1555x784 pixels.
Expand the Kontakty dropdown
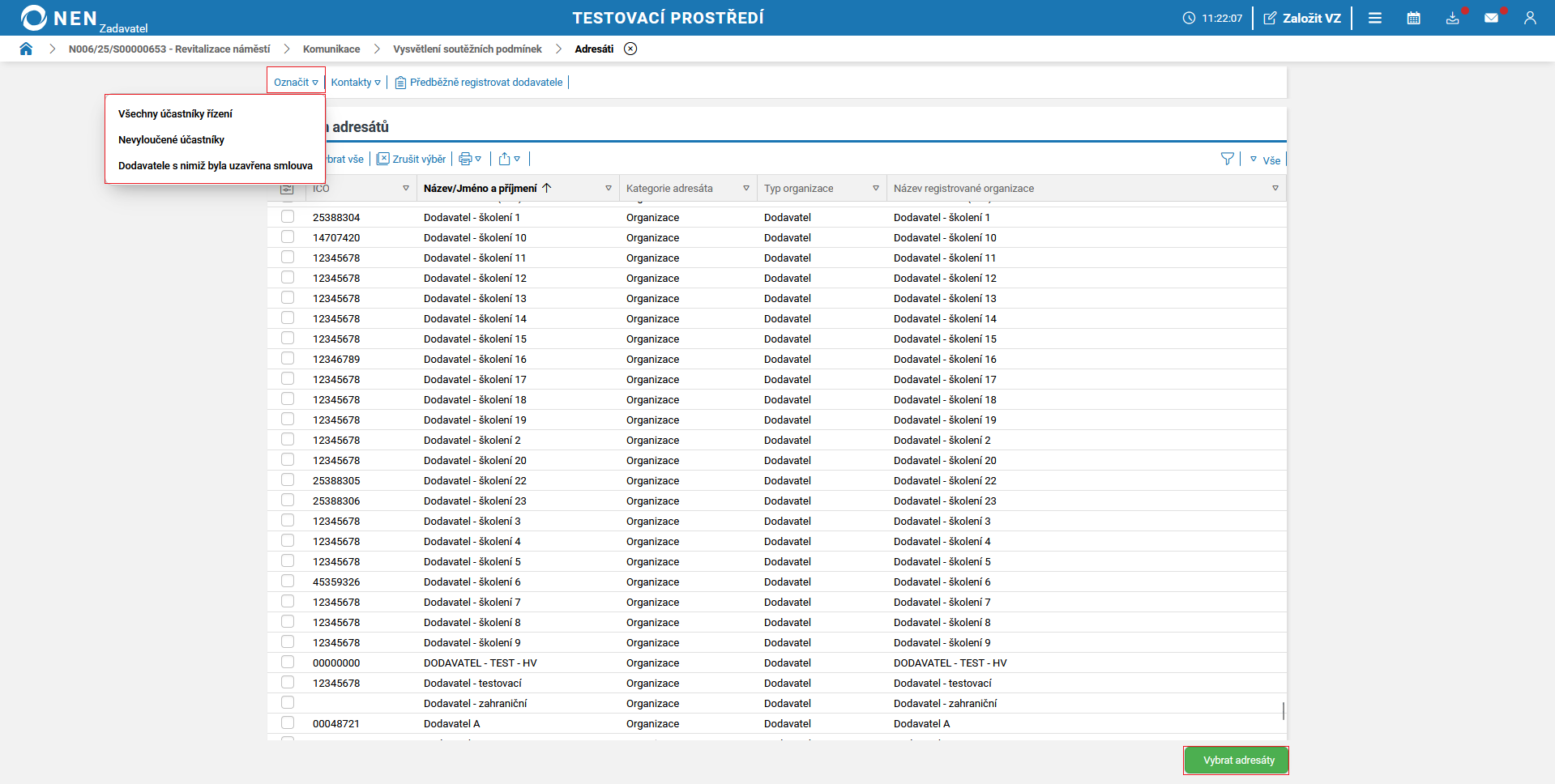coord(356,83)
